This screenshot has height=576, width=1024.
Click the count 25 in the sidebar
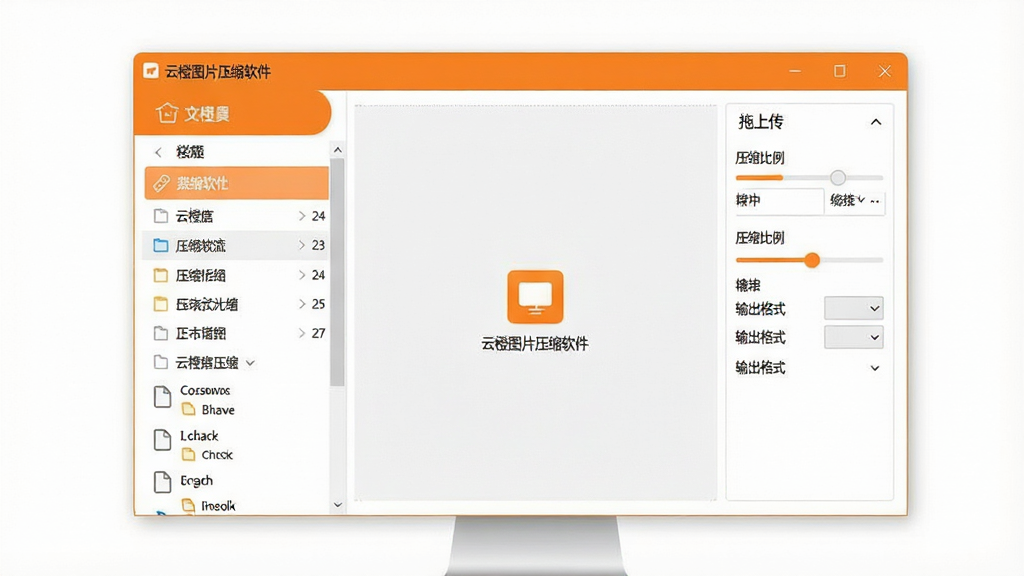click(x=318, y=304)
